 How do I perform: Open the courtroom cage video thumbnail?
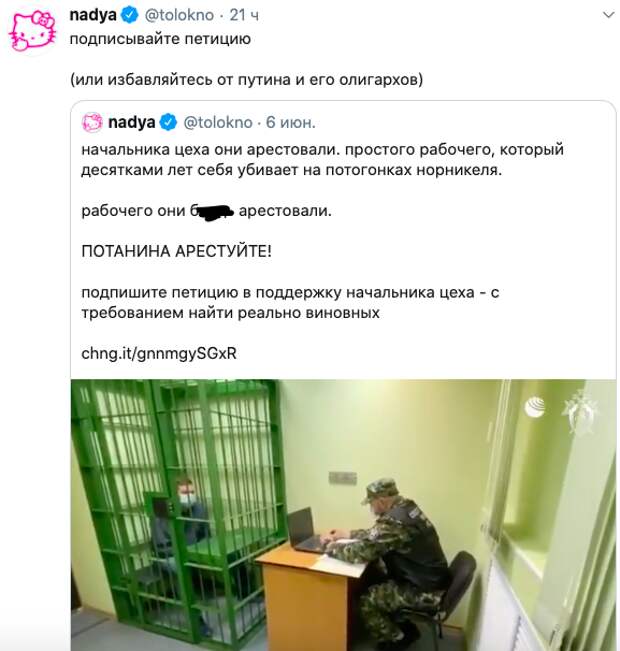[x=343, y=515]
